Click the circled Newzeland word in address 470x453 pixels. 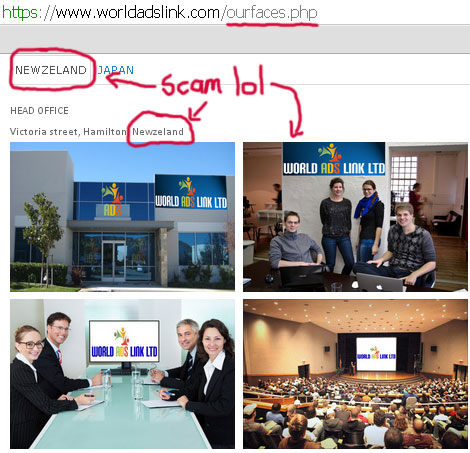point(158,132)
